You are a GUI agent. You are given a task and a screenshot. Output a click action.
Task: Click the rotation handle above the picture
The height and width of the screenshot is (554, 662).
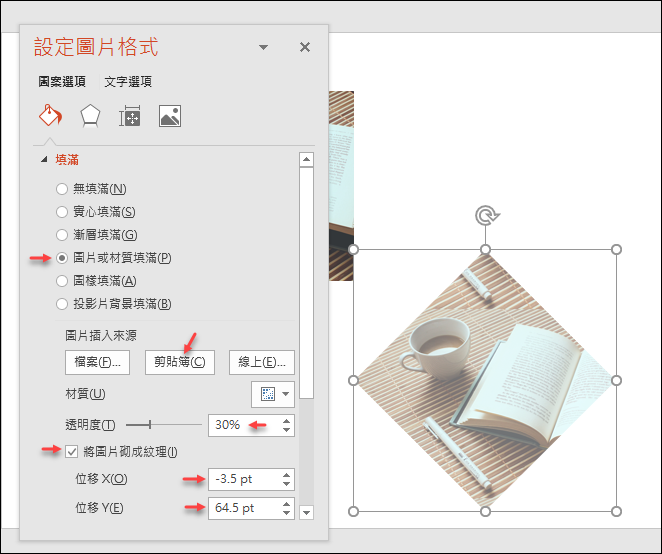pyautogui.click(x=486, y=216)
